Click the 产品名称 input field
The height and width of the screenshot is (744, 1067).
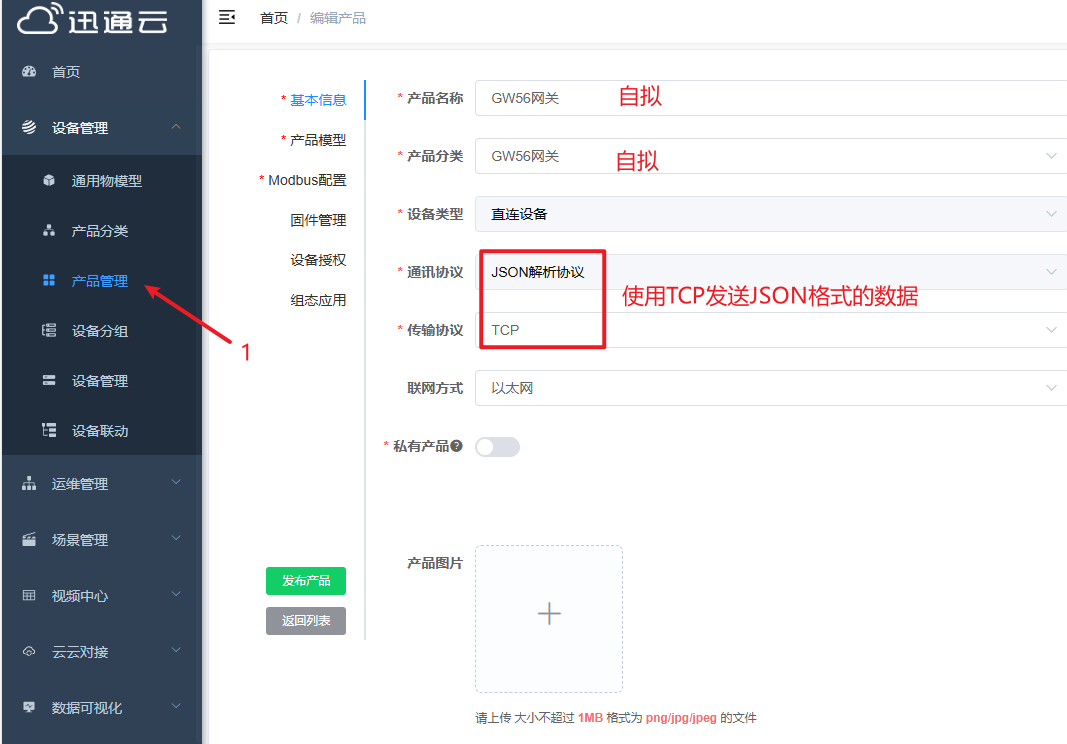pyautogui.click(x=770, y=98)
